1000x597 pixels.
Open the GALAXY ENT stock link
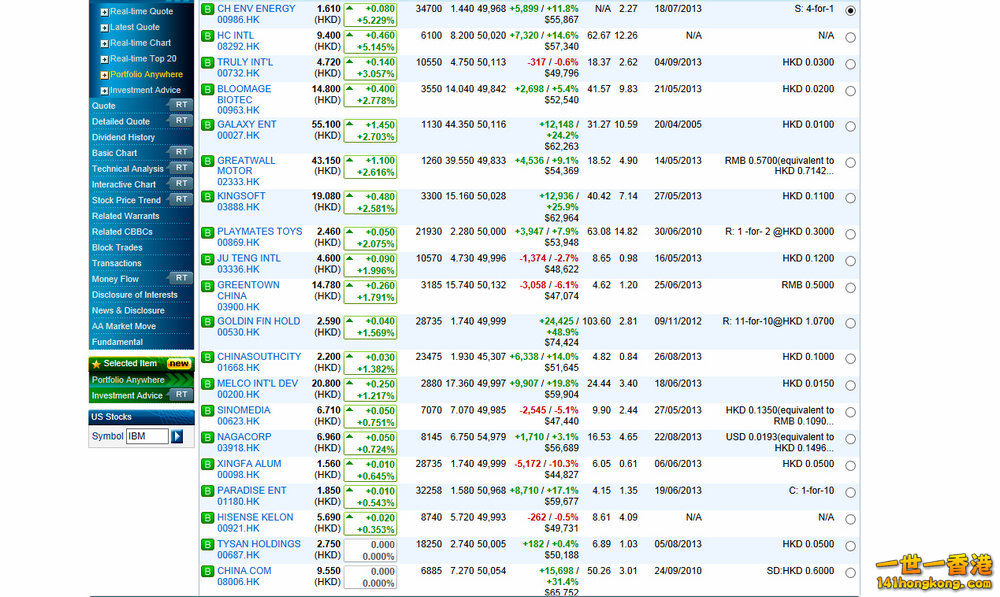tap(246, 124)
